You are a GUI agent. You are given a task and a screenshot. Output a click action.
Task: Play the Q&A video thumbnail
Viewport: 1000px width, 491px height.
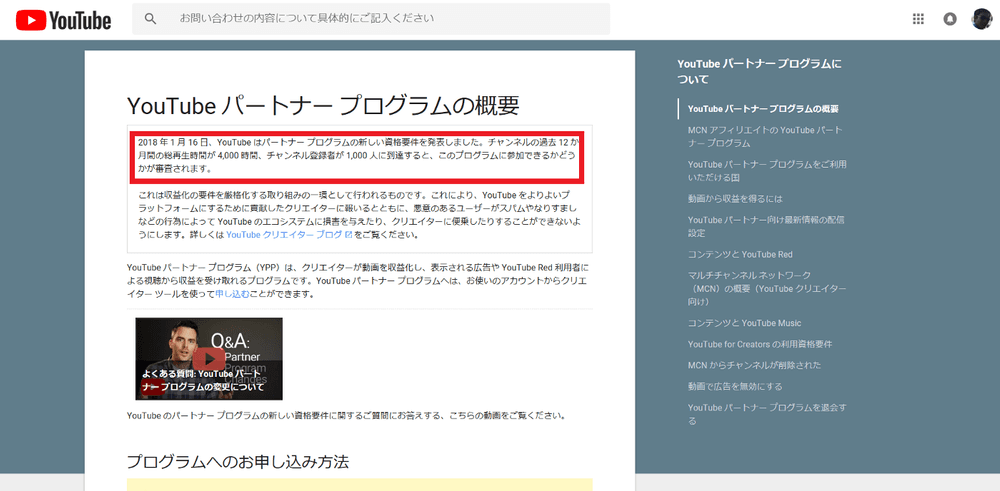point(209,359)
